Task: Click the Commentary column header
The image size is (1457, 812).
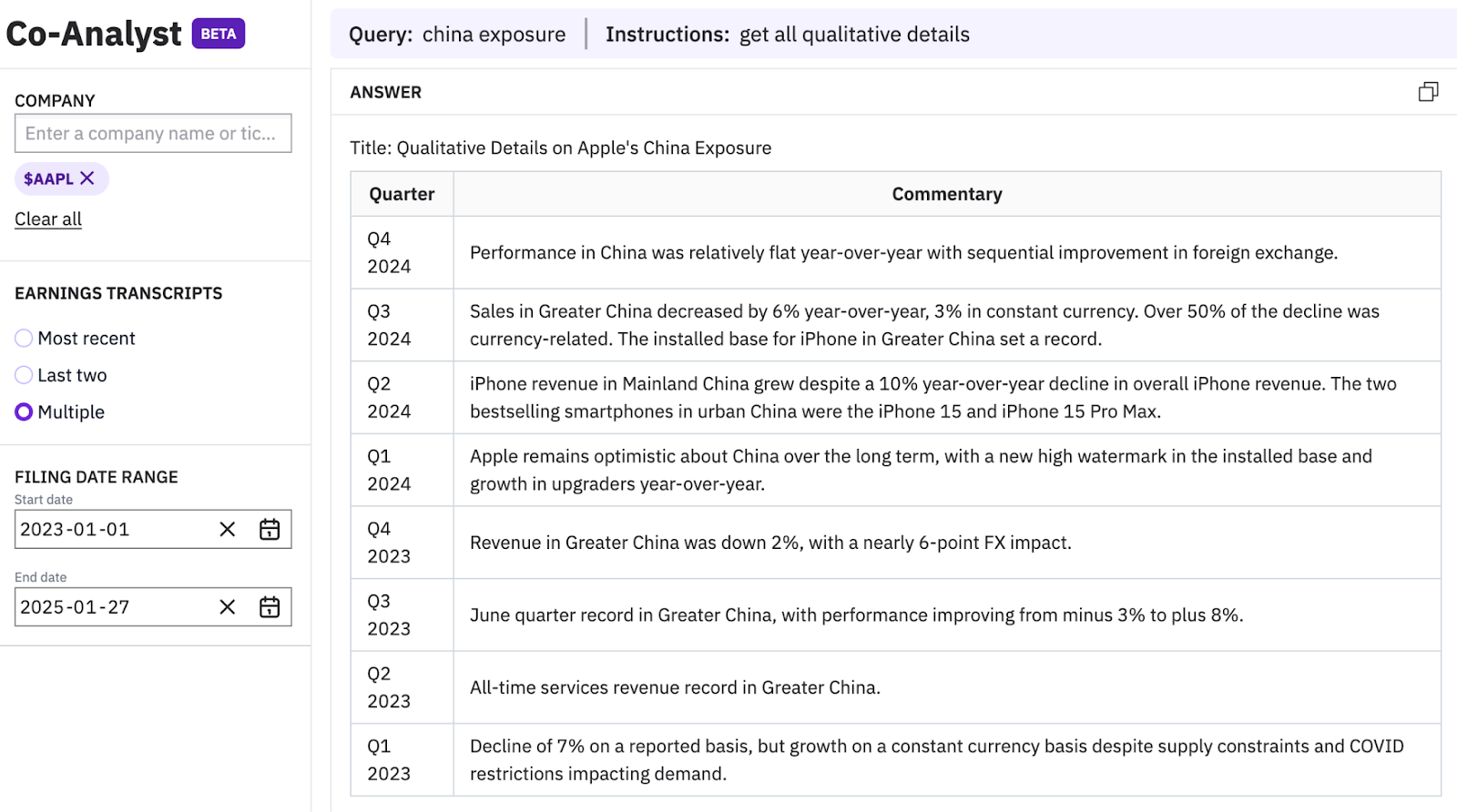Action: (x=946, y=194)
